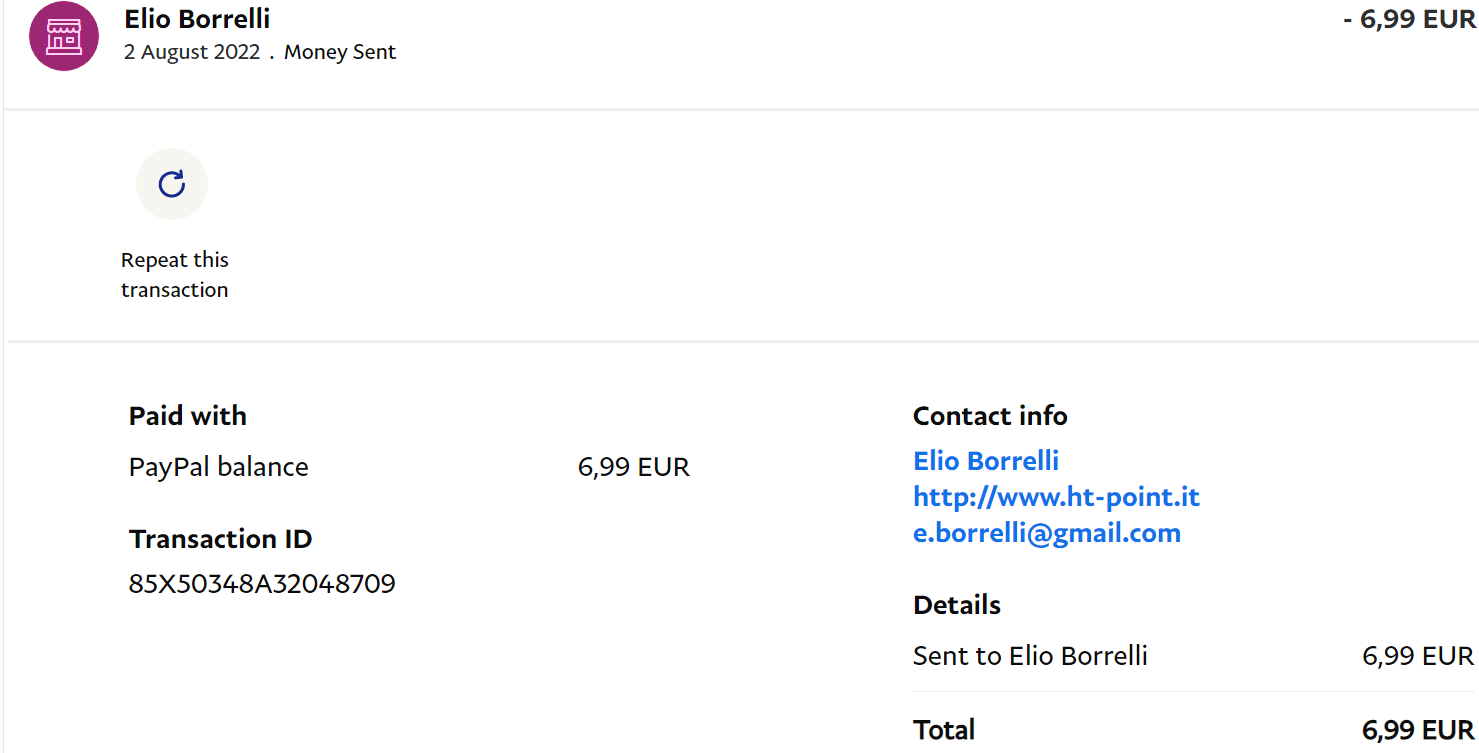The width and height of the screenshot is (1479, 753).
Task: Open the http://www.ht-point.it website link
Action: (x=1056, y=497)
